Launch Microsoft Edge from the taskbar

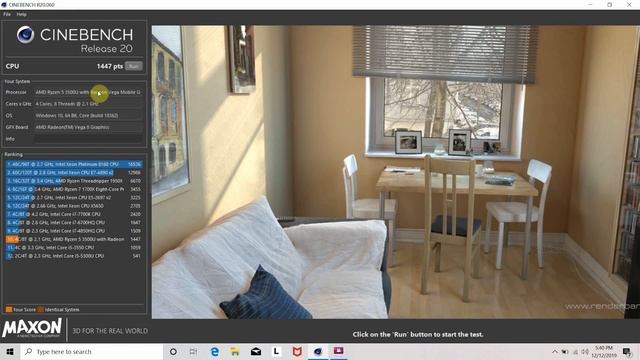[x=214, y=351]
